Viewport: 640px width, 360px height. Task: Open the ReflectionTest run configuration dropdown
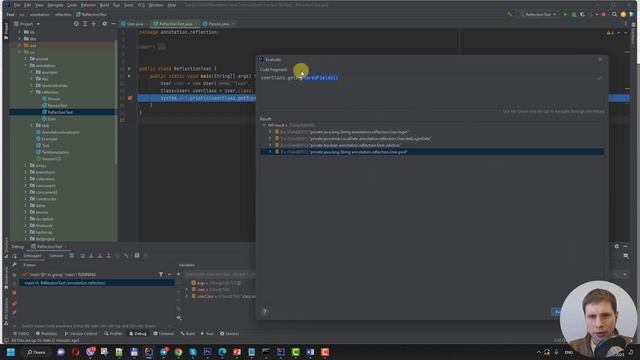click(x=538, y=14)
